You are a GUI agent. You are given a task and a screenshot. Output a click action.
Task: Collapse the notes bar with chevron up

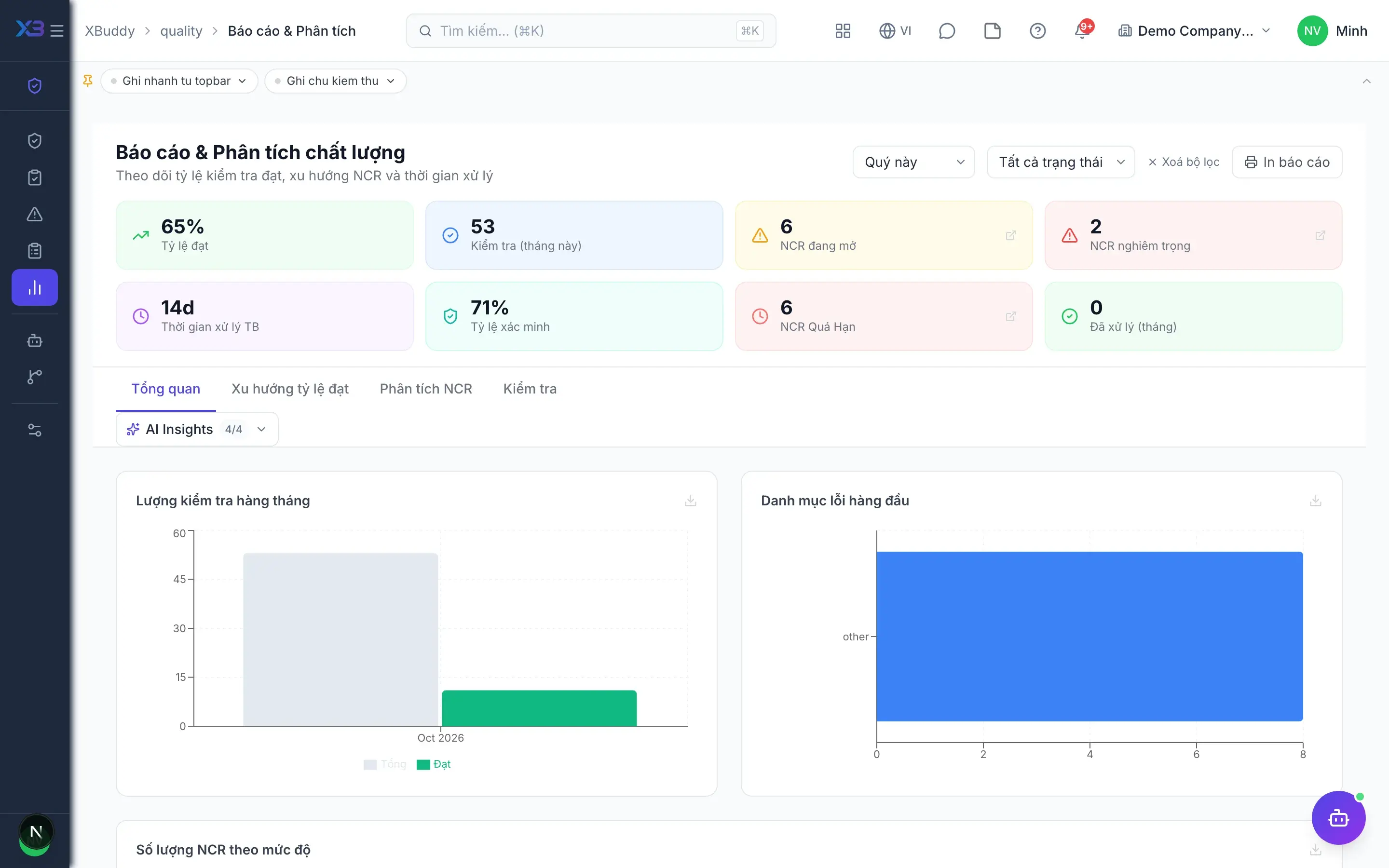(x=1367, y=81)
